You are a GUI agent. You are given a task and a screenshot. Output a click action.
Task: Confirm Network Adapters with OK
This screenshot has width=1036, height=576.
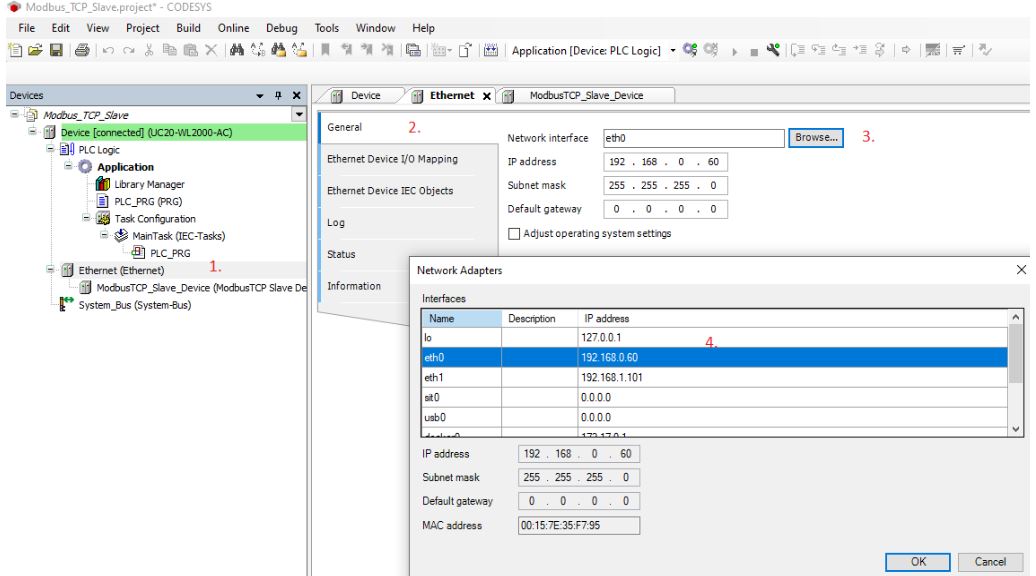point(918,562)
